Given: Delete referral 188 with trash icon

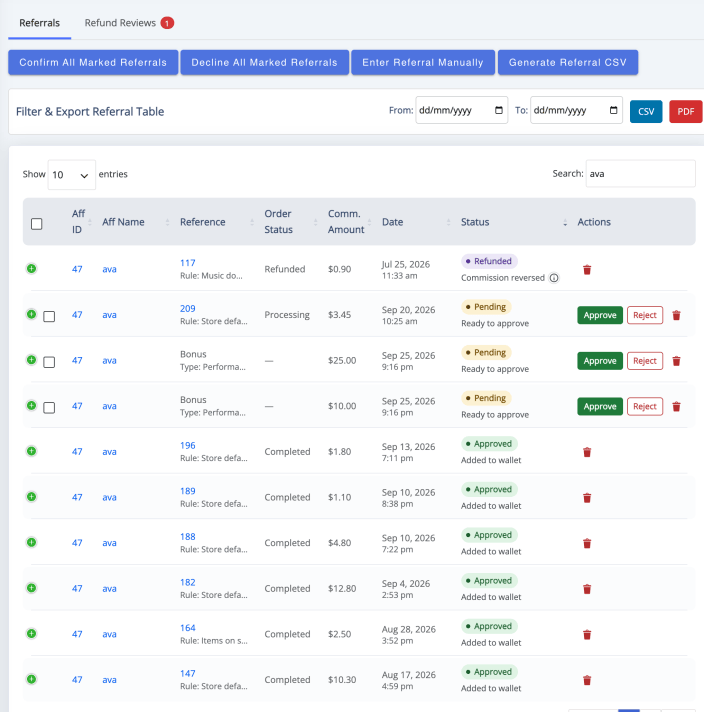Looking at the screenshot, I should pyautogui.click(x=587, y=544).
